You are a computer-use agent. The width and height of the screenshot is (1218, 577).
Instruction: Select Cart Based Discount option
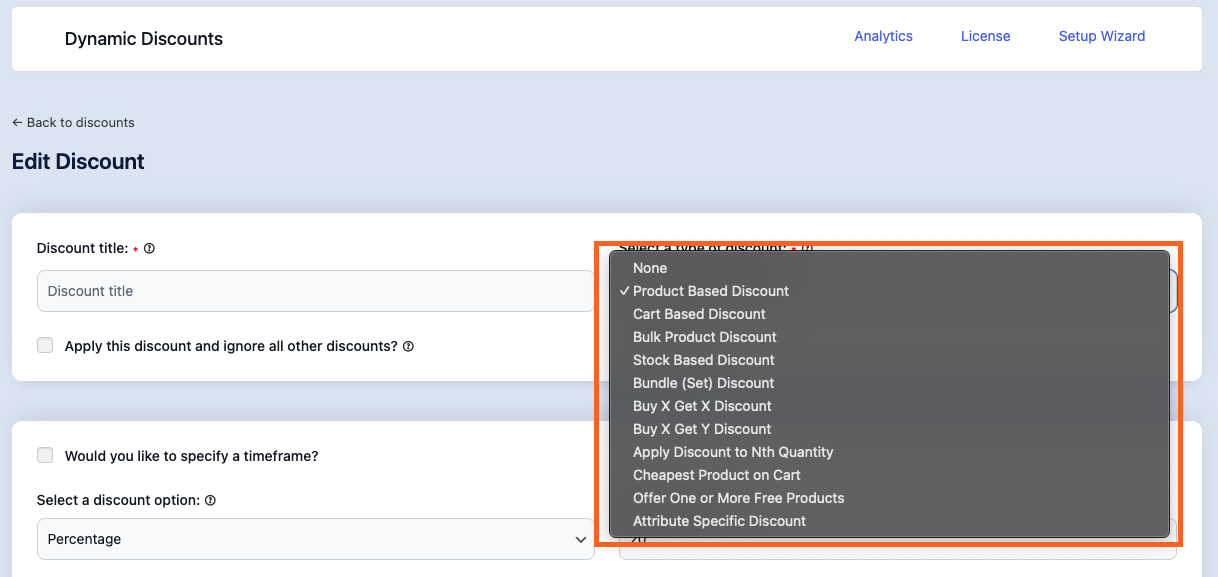(x=699, y=314)
